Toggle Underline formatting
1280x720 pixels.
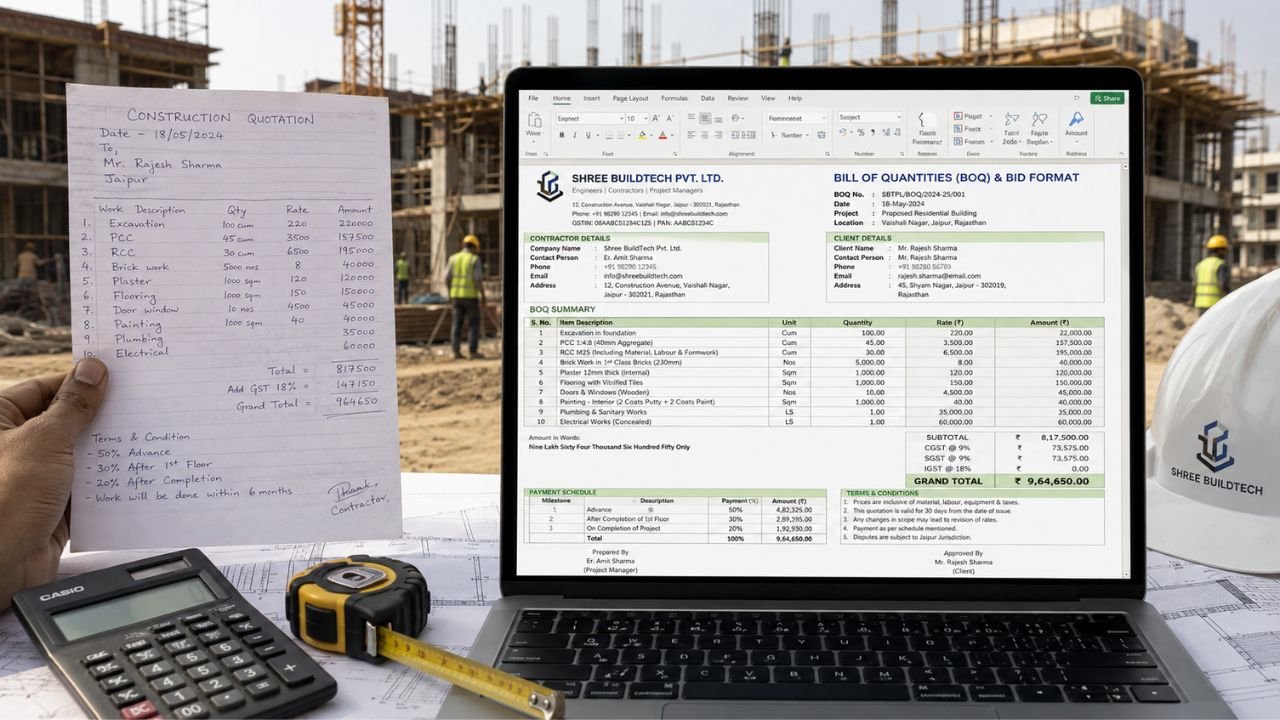(x=588, y=135)
